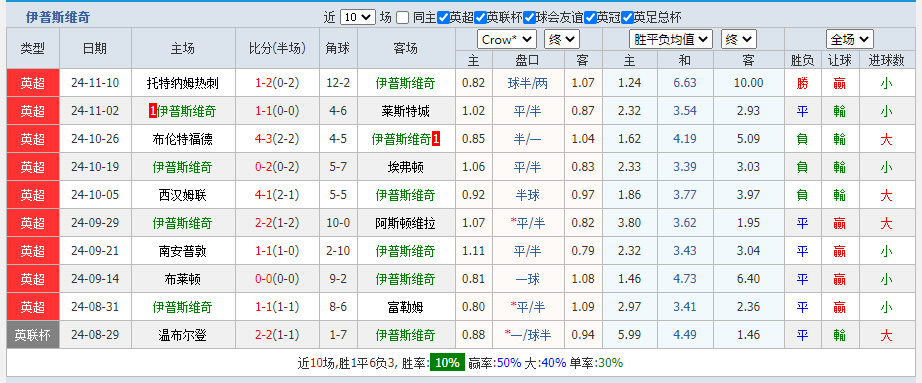922x383 pixels.
Task: Open the recent matches count dropdown showing 10
Action: click(x=358, y=18)
